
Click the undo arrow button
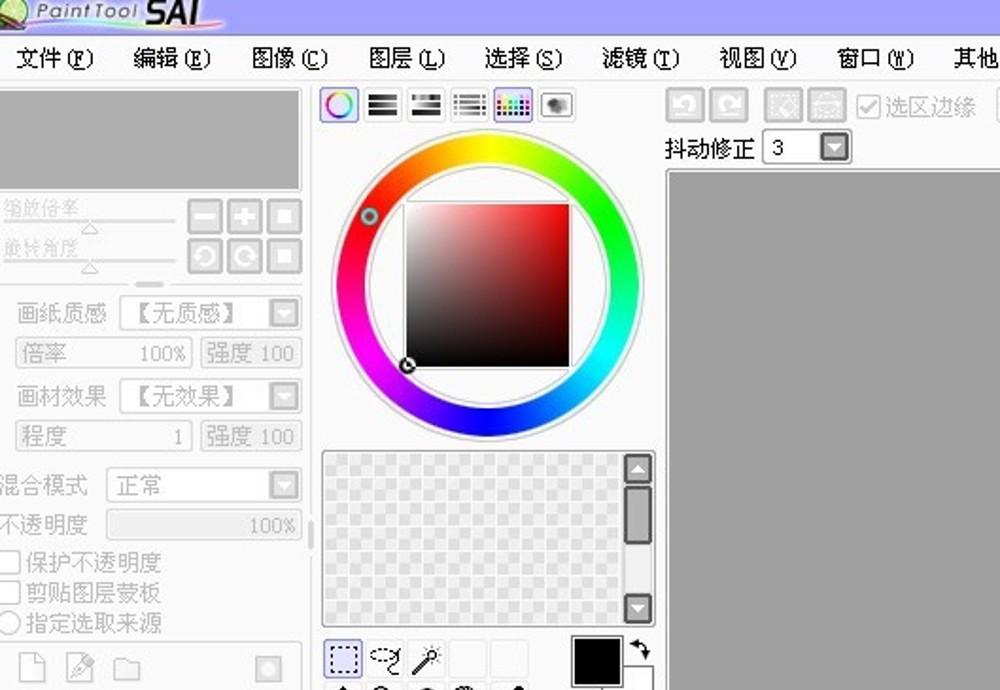coord(685,106)
